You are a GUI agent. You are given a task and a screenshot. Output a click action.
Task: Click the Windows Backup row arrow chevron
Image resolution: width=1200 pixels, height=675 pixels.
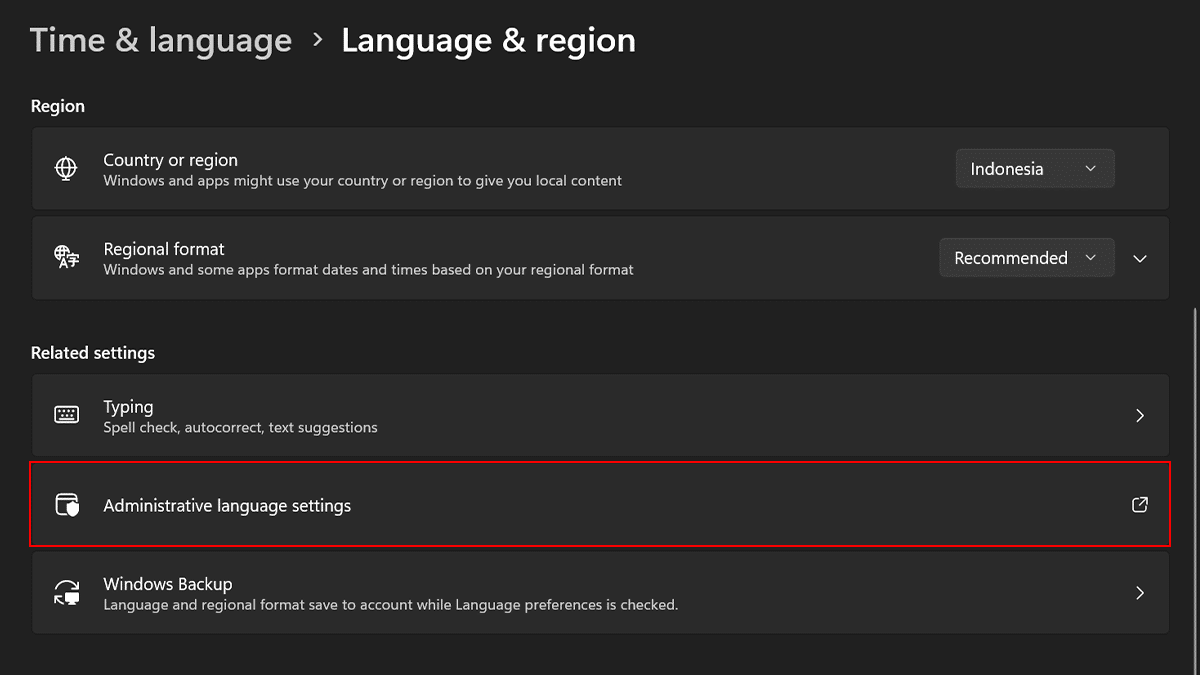1140,593
